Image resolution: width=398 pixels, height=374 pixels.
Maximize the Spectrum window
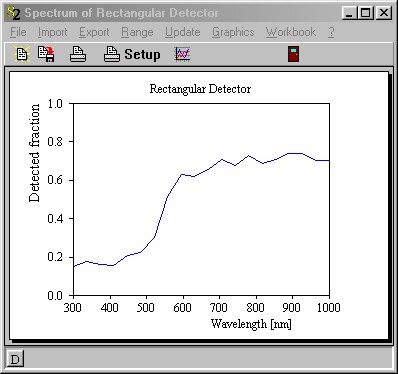pyautogui.click(x=366, y=13)
